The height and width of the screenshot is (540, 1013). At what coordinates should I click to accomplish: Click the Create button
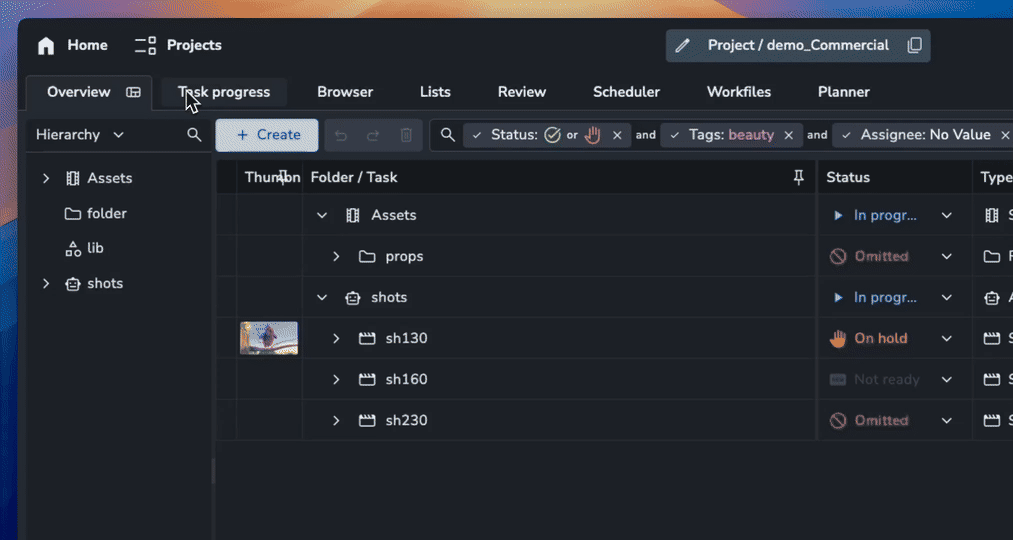coord(267,135)
